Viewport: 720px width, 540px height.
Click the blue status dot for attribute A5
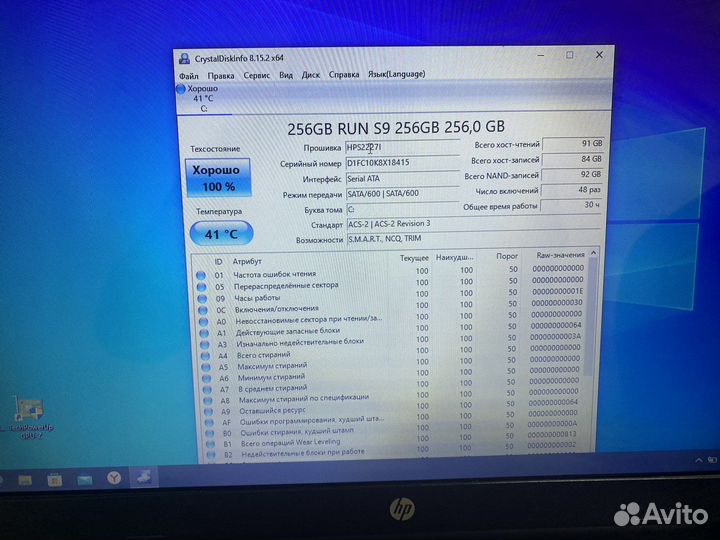tap(206, 367)
